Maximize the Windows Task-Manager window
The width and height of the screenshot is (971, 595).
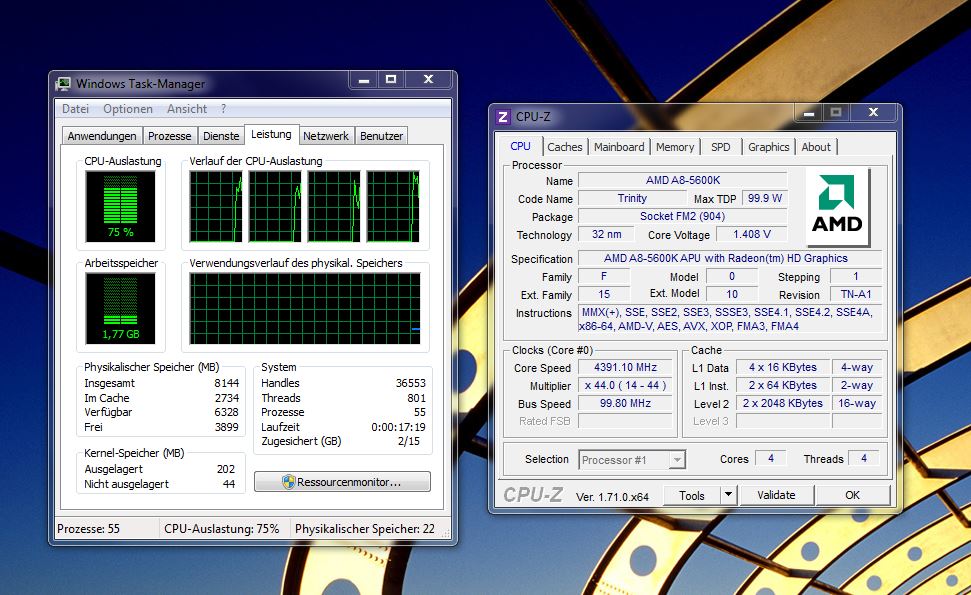pyautogui.click(x=391, y=79)
